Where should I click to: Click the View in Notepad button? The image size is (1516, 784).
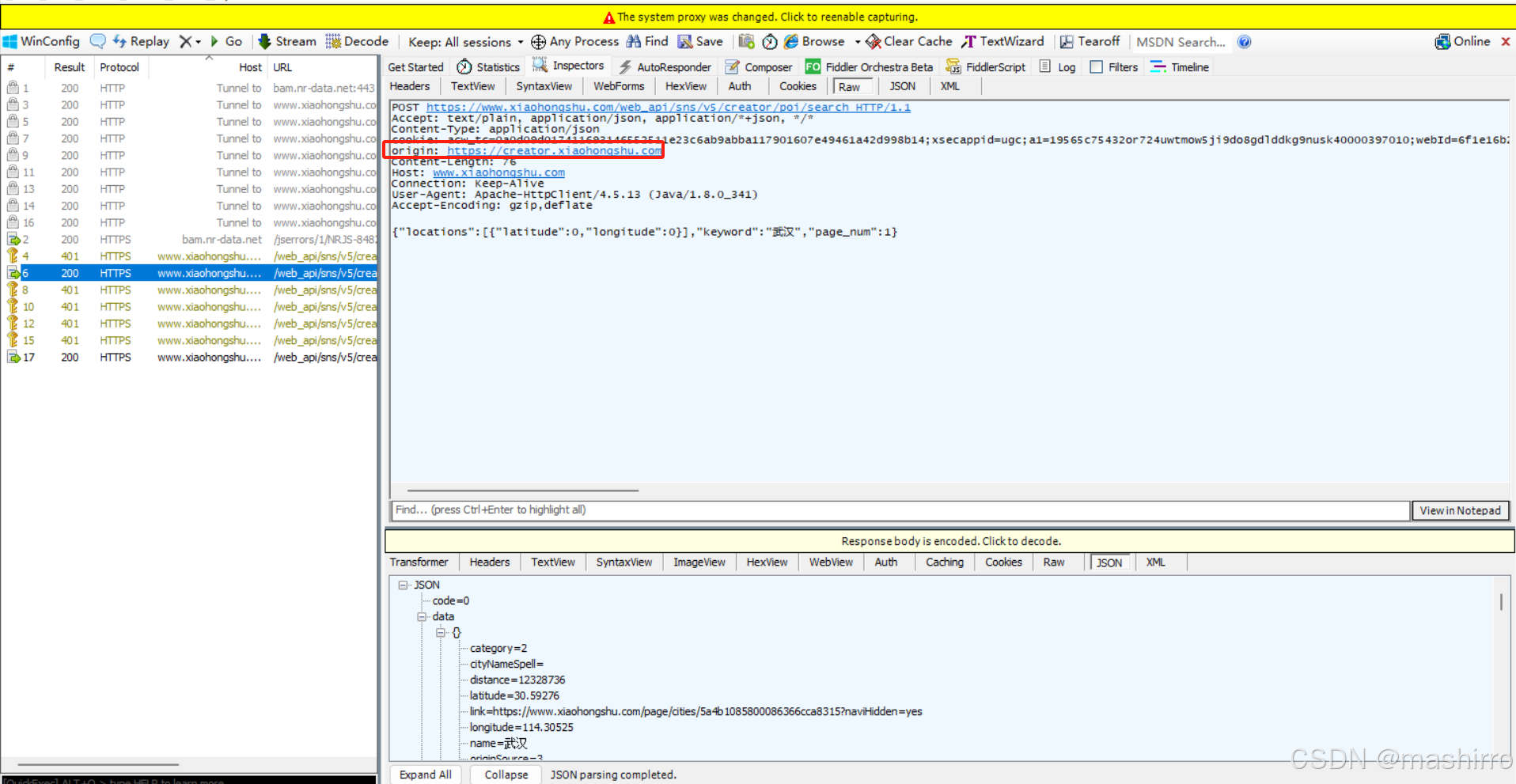(1460, 510)
